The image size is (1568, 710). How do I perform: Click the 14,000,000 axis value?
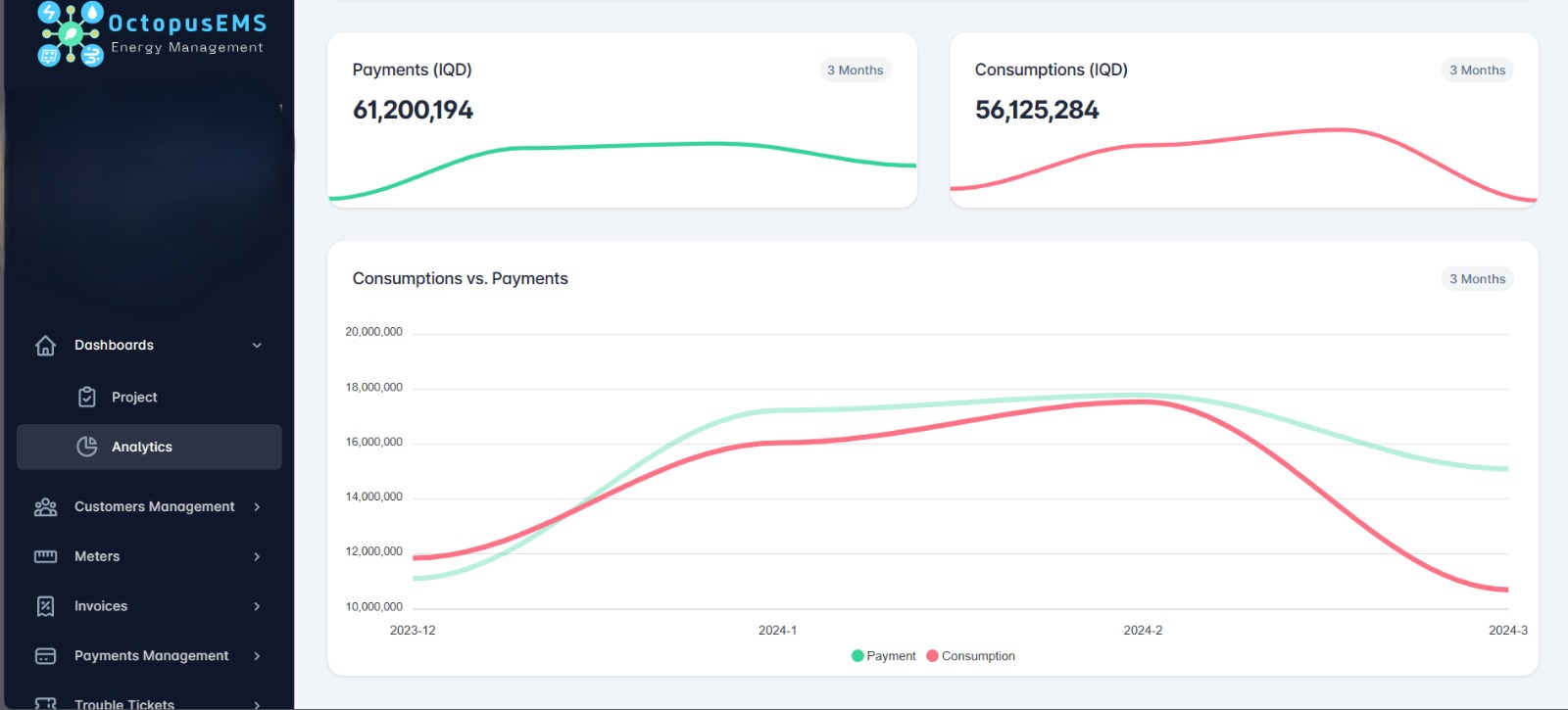[x=373, y=497]
